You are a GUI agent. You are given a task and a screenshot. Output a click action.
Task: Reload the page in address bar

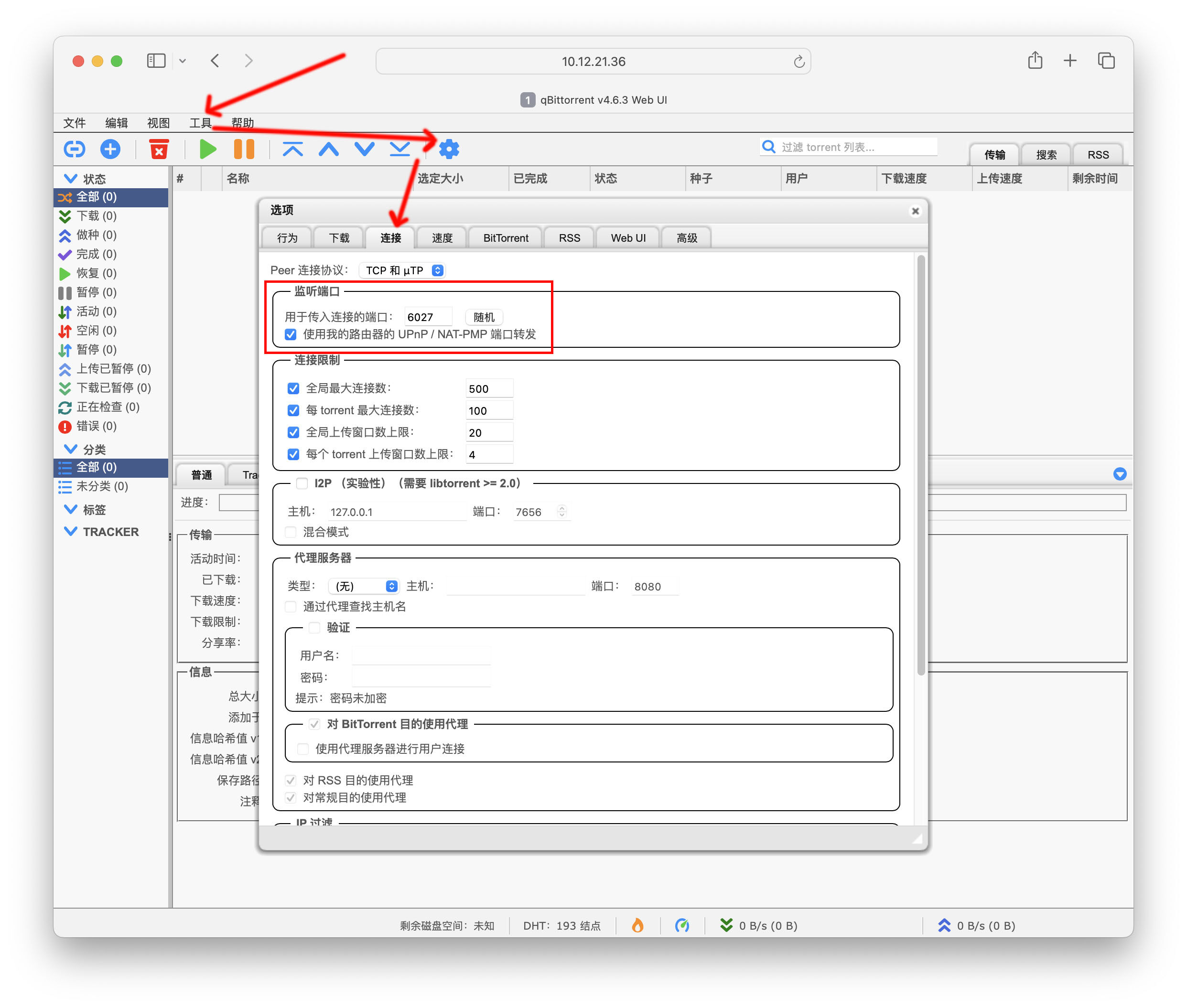[x=799, y=61]
